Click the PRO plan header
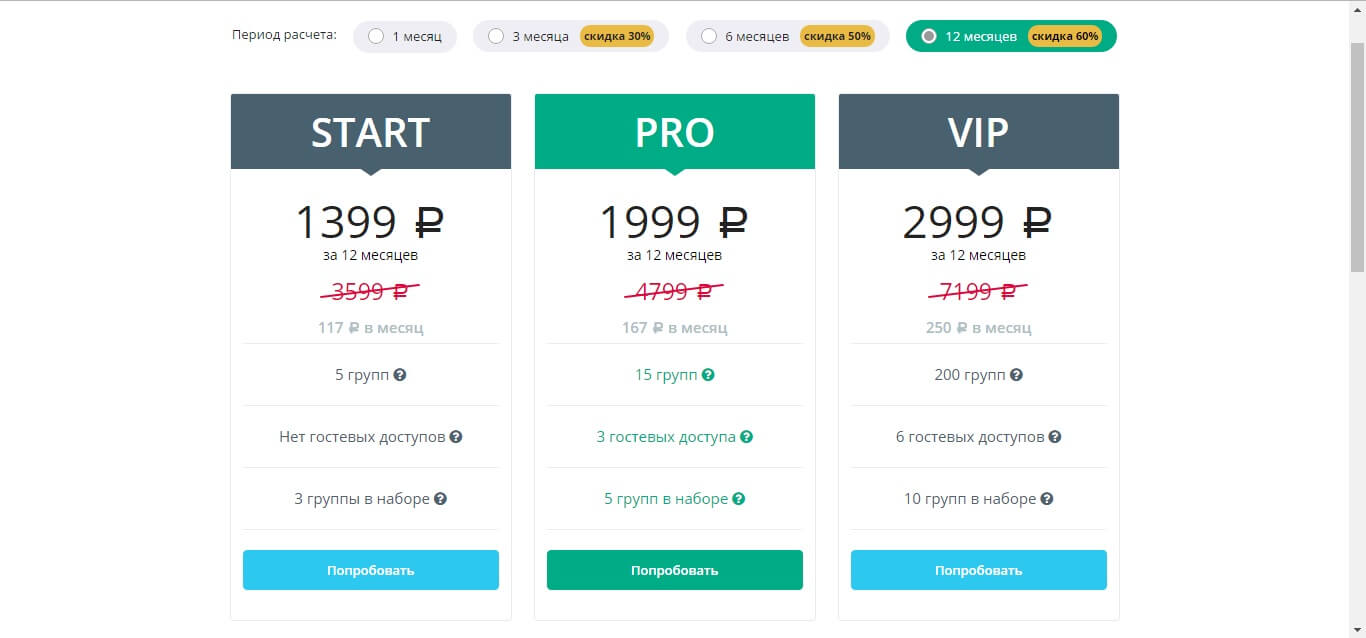The height and width of the screenshot is (638, 1366). (675, 132)
